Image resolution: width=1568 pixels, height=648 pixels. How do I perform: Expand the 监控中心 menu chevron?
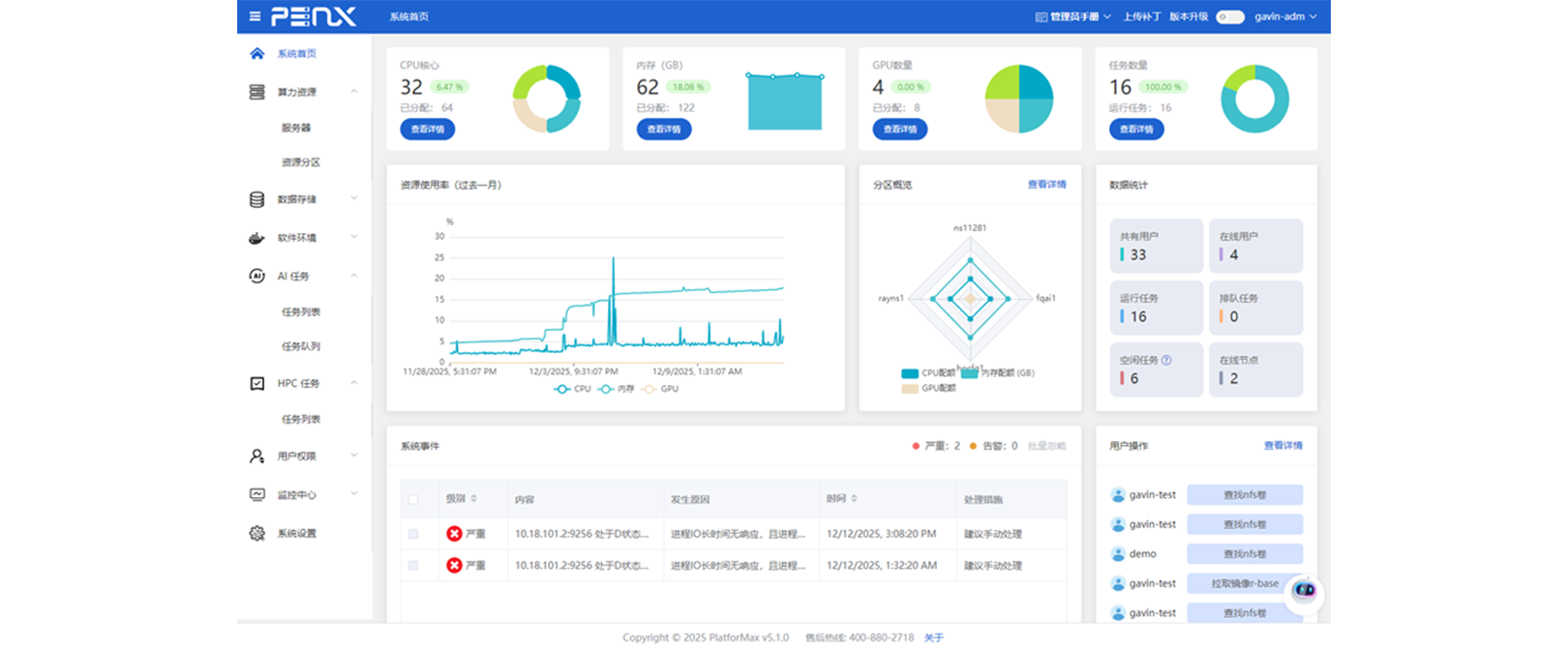point(353,494)
